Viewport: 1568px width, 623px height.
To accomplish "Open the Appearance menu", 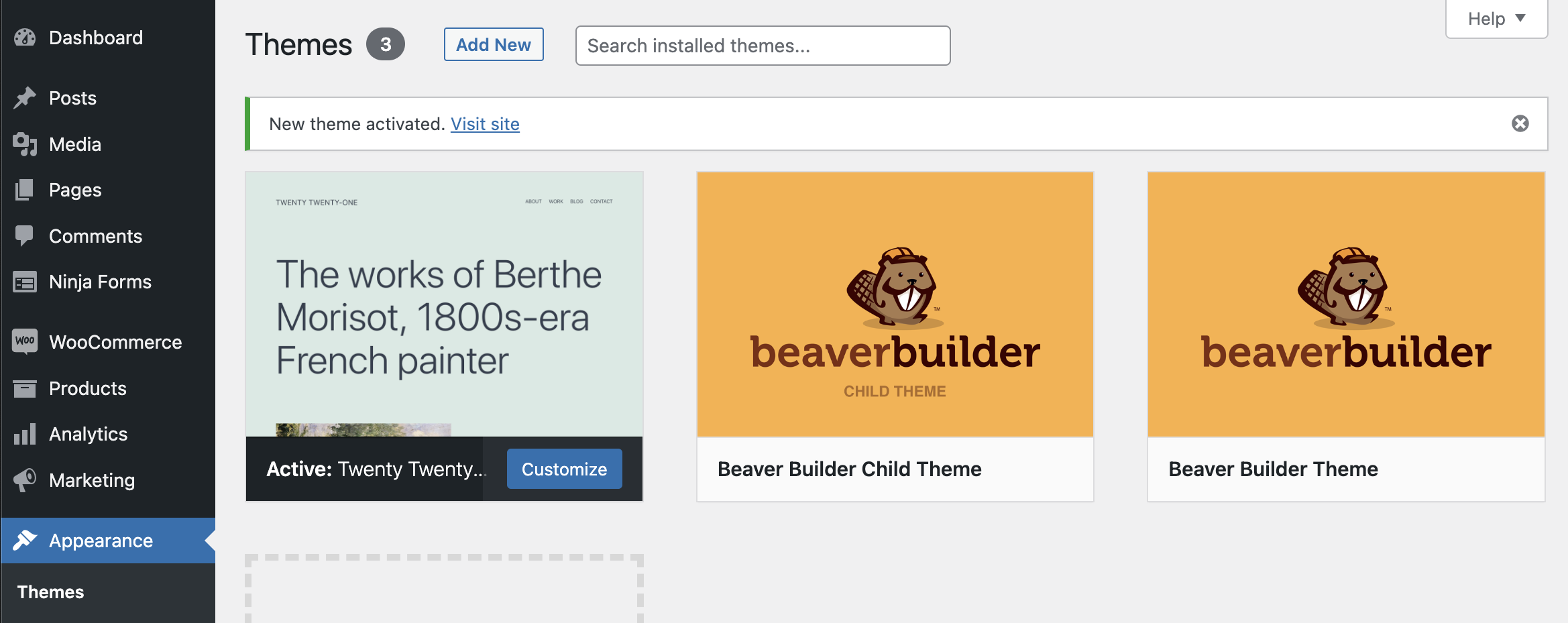I will coord(101,541).
